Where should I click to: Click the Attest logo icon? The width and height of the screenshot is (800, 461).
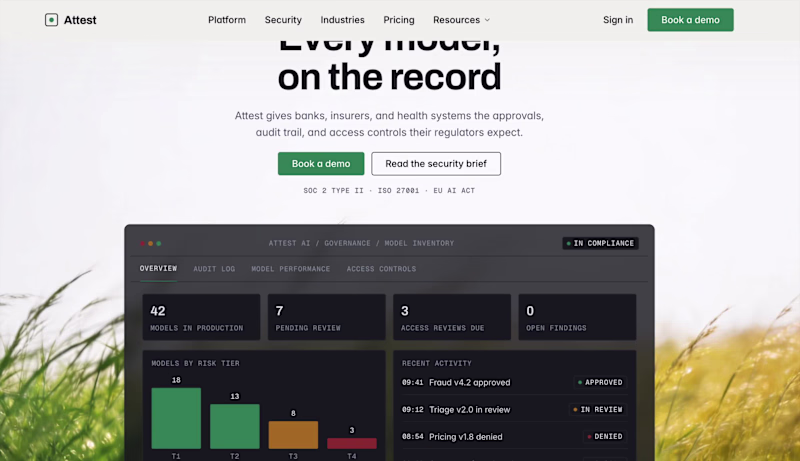coord(51,20)
